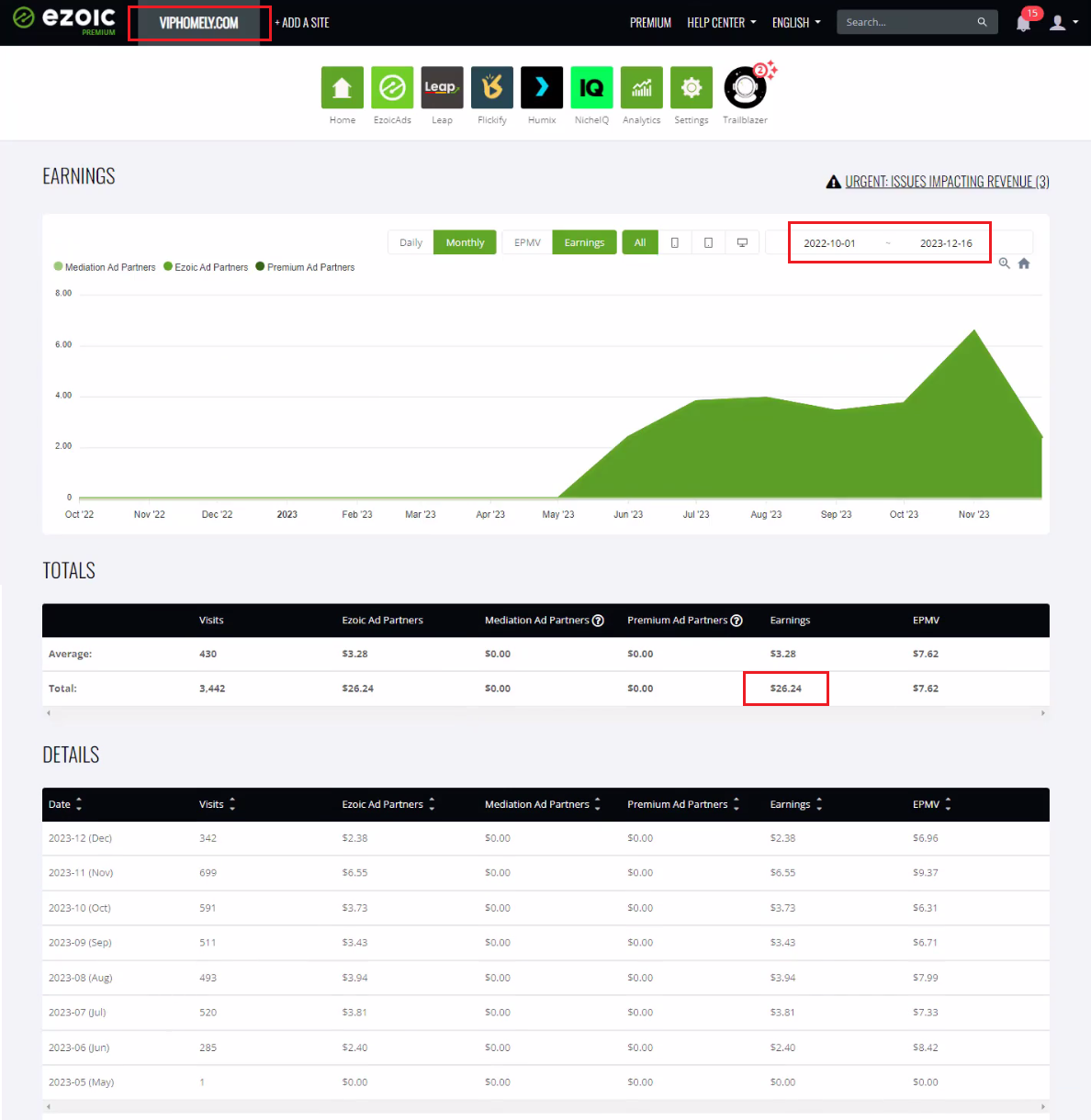The width and height of the screenshot is (1091, 1120).
Task: Filter earnings by mobile phone device icon
Action: point(675,242)
